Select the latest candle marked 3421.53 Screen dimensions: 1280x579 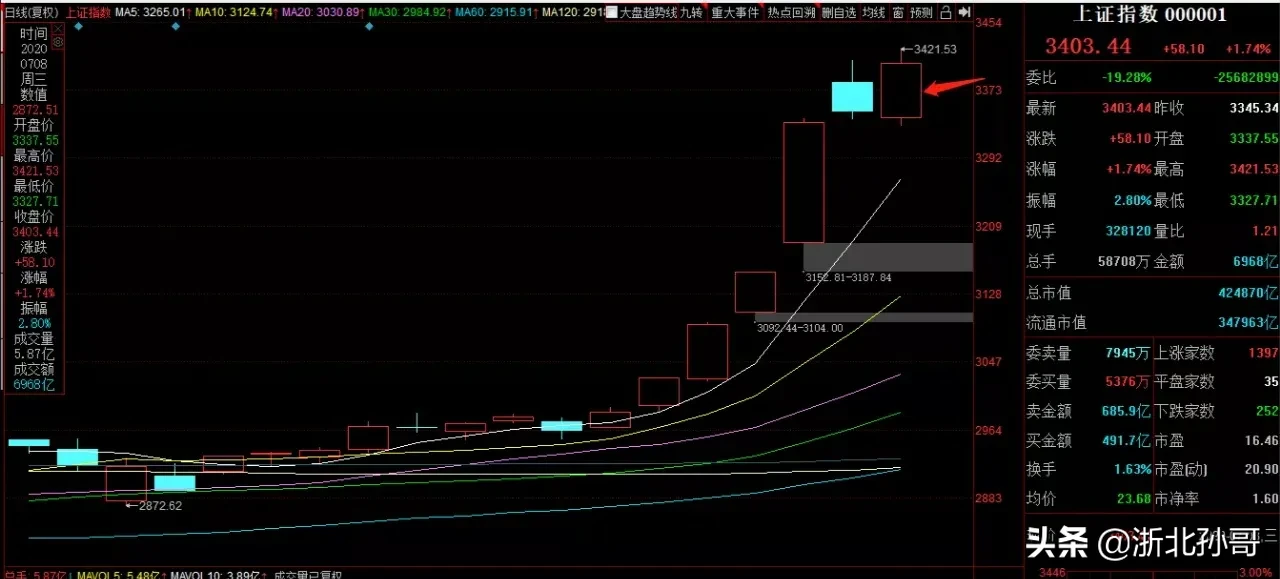(901, 90)
